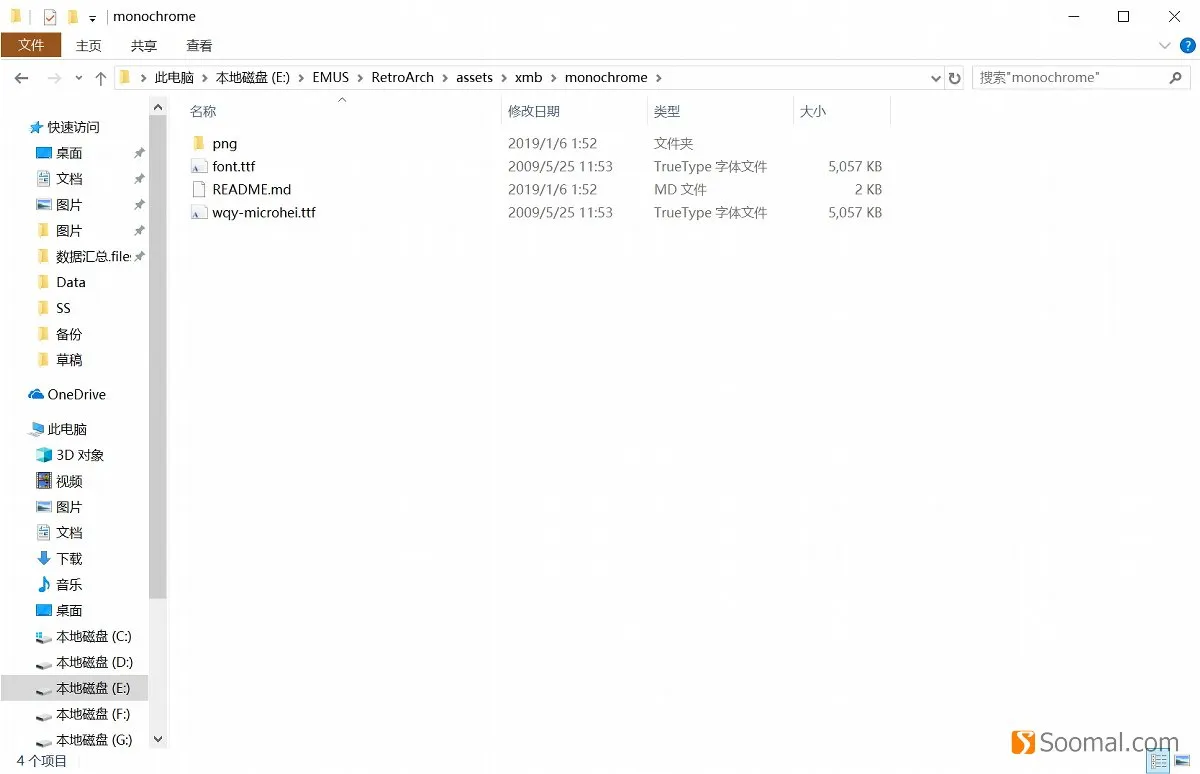Open 本地磁盘 (G:) drive
This screenshot has width=1200, height=774.
[x=84, y=740]
